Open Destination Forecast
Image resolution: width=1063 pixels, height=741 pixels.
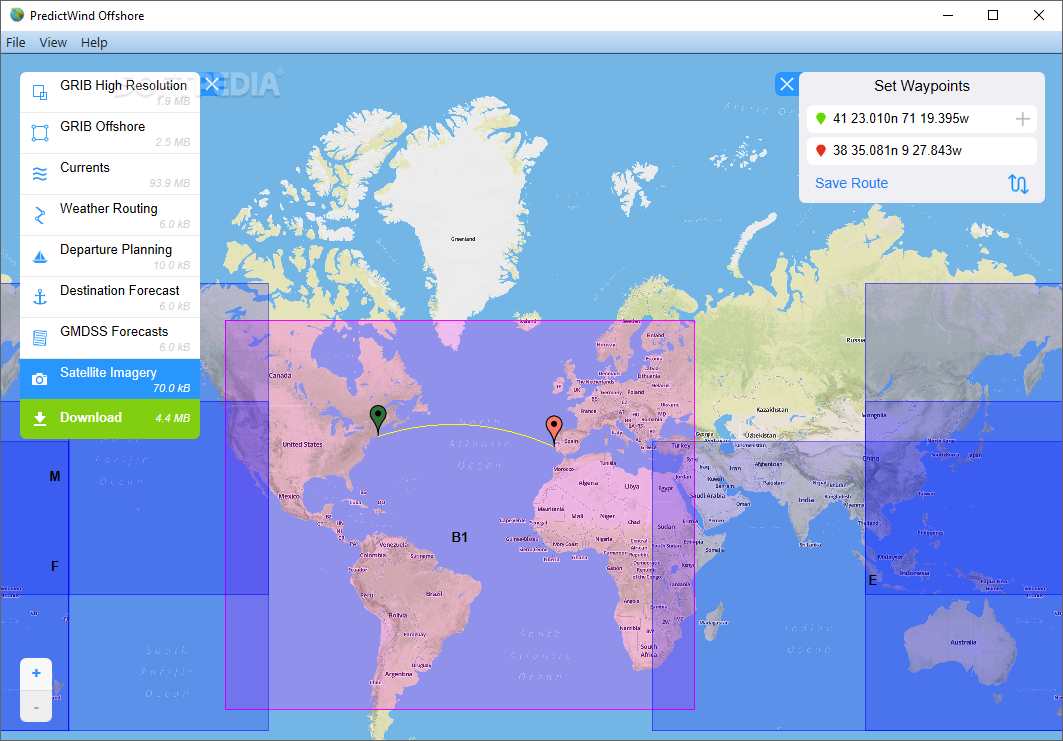(110, 297)
